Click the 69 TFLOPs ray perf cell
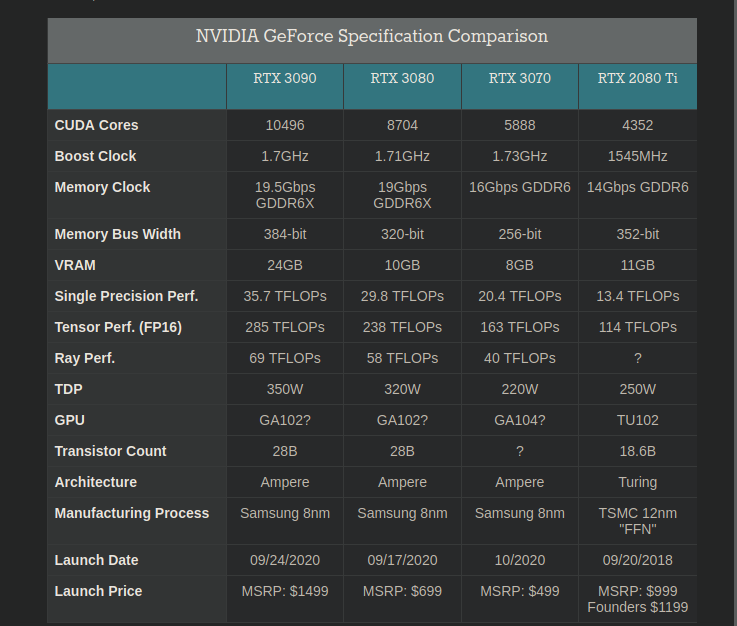The width and height of the screenshot is (737, 626). [285, 358]
